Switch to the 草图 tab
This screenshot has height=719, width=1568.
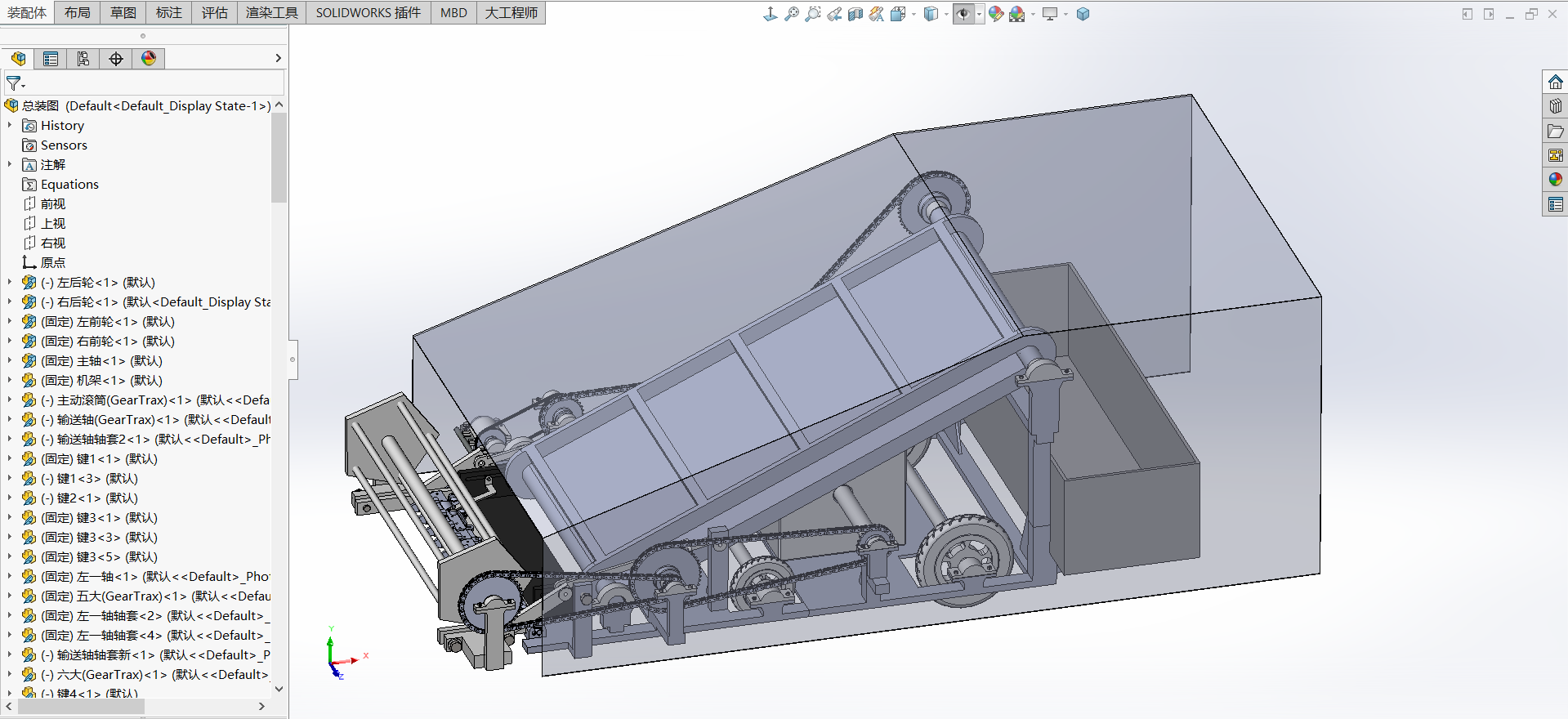[x=123, y=12]
